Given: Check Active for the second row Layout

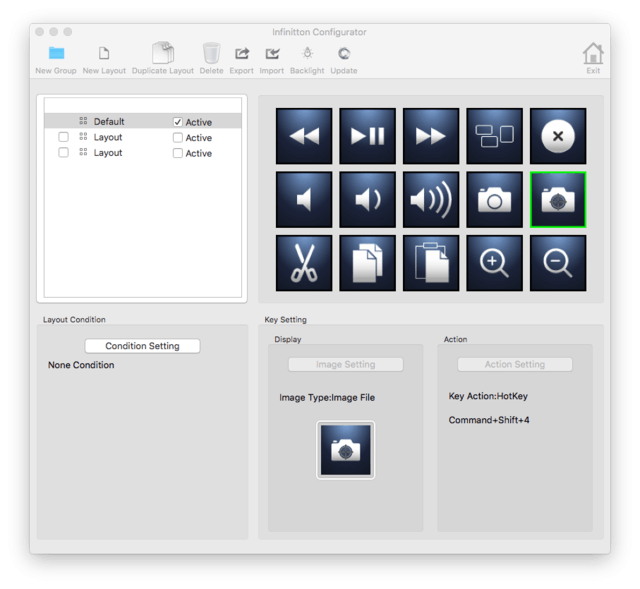Looking at the screenshot, I should pos(178,138).
